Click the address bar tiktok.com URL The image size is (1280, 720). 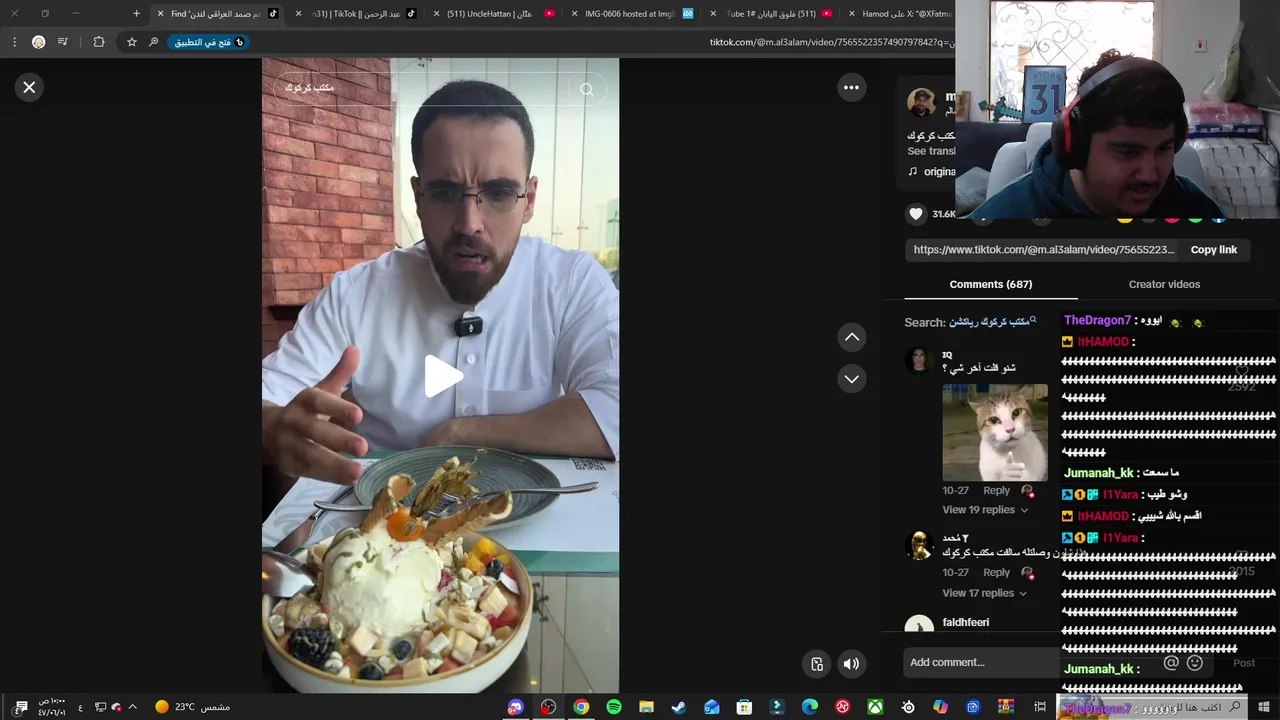830,42
